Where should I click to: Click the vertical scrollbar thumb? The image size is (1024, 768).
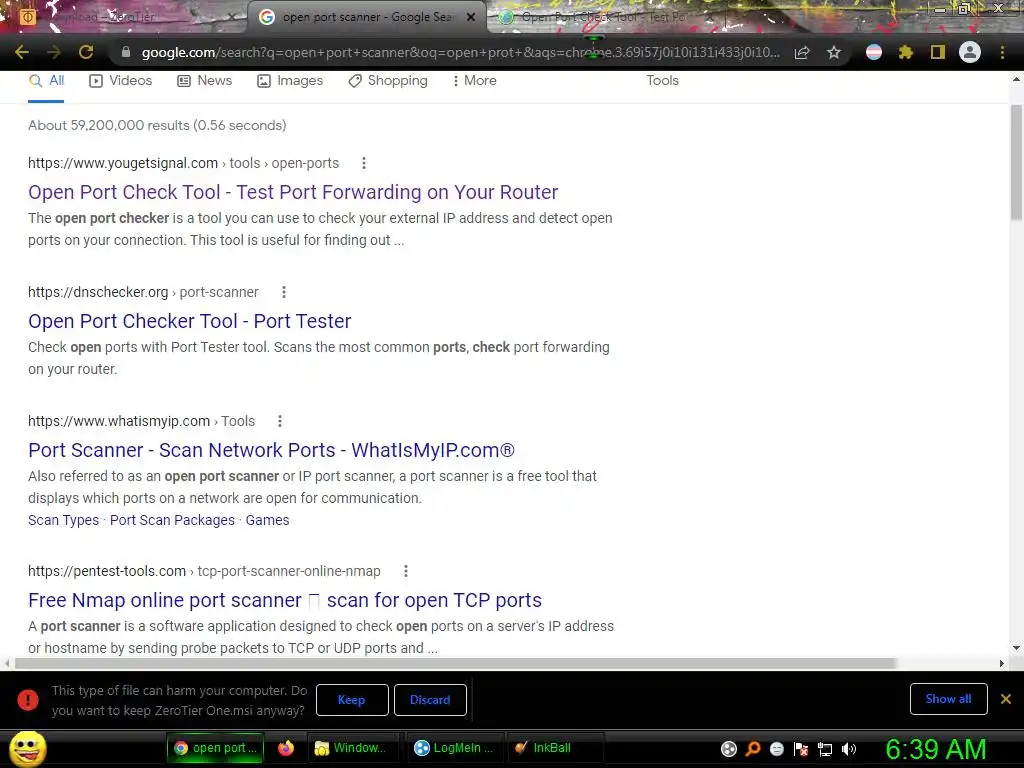1016,163
